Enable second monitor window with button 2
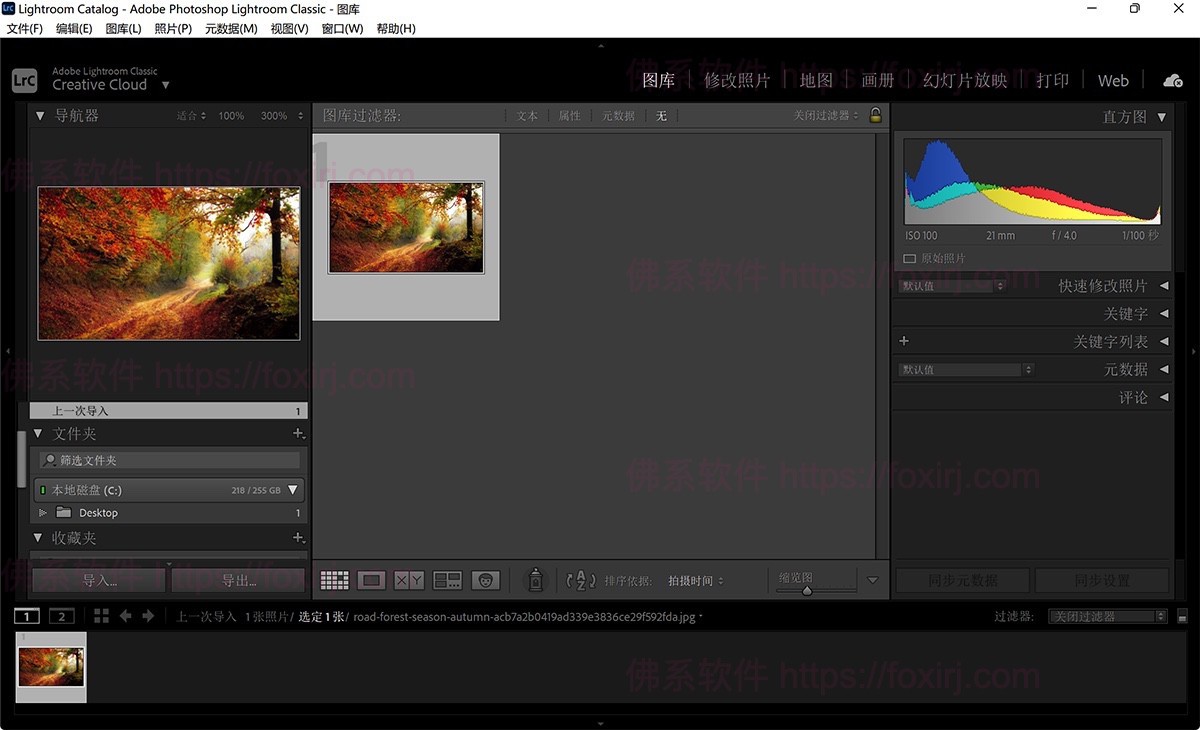The height and width of the screenshot is (730, 1200). pos(61,616)
